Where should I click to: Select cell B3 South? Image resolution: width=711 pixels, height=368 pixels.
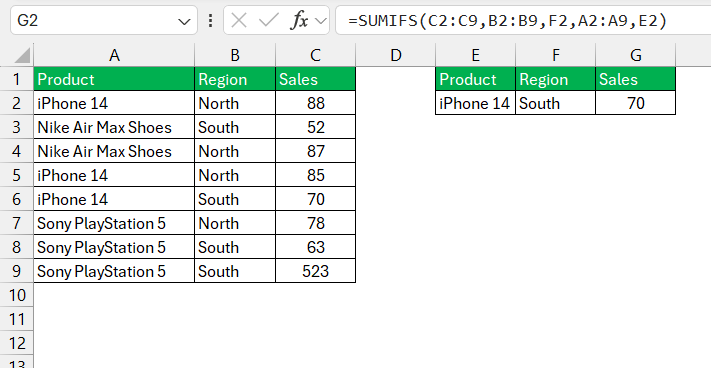click(235, 127)
